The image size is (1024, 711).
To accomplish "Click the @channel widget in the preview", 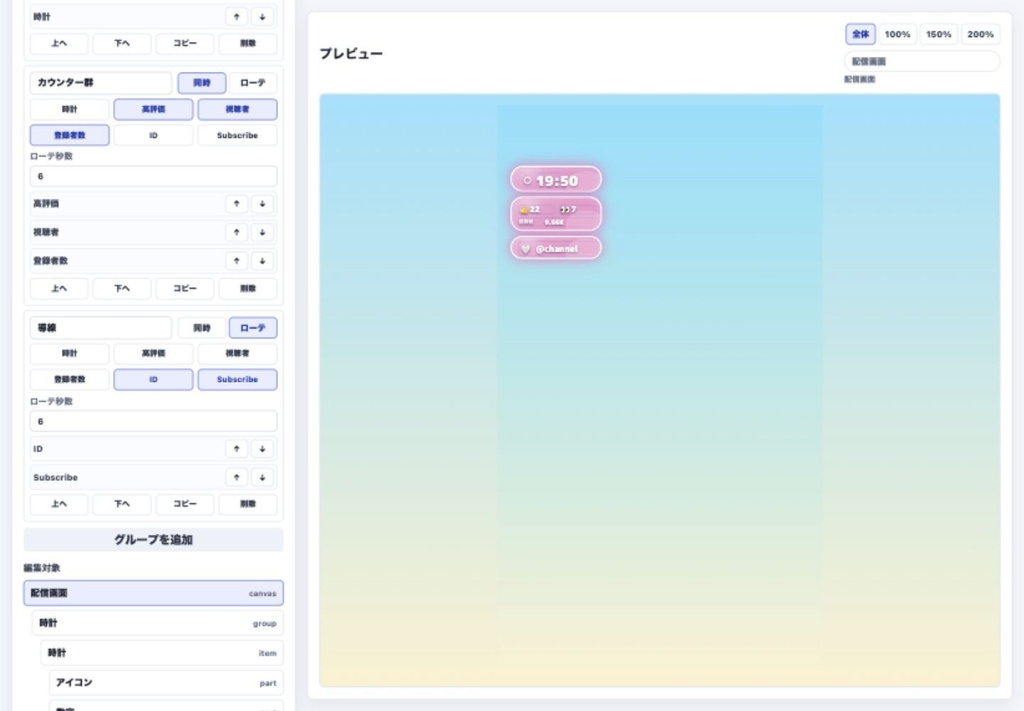I will coord(556,249).
